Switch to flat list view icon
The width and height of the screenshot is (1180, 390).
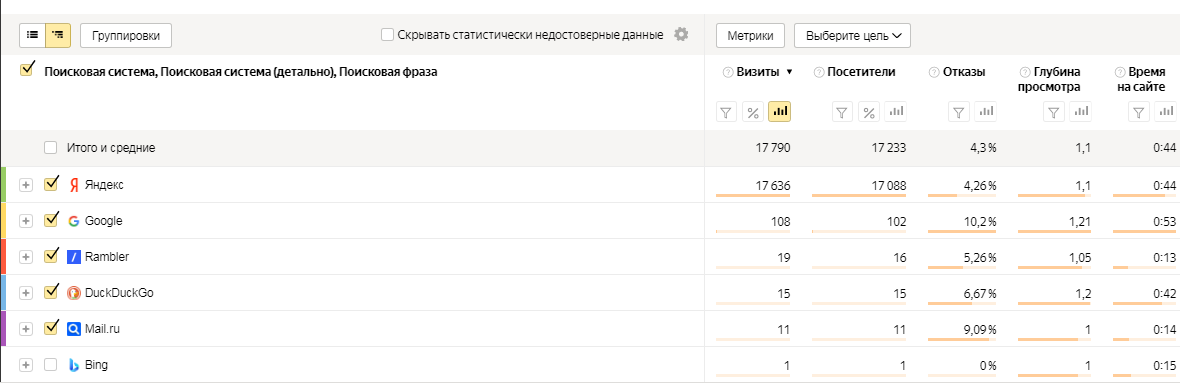coord(32,35)
